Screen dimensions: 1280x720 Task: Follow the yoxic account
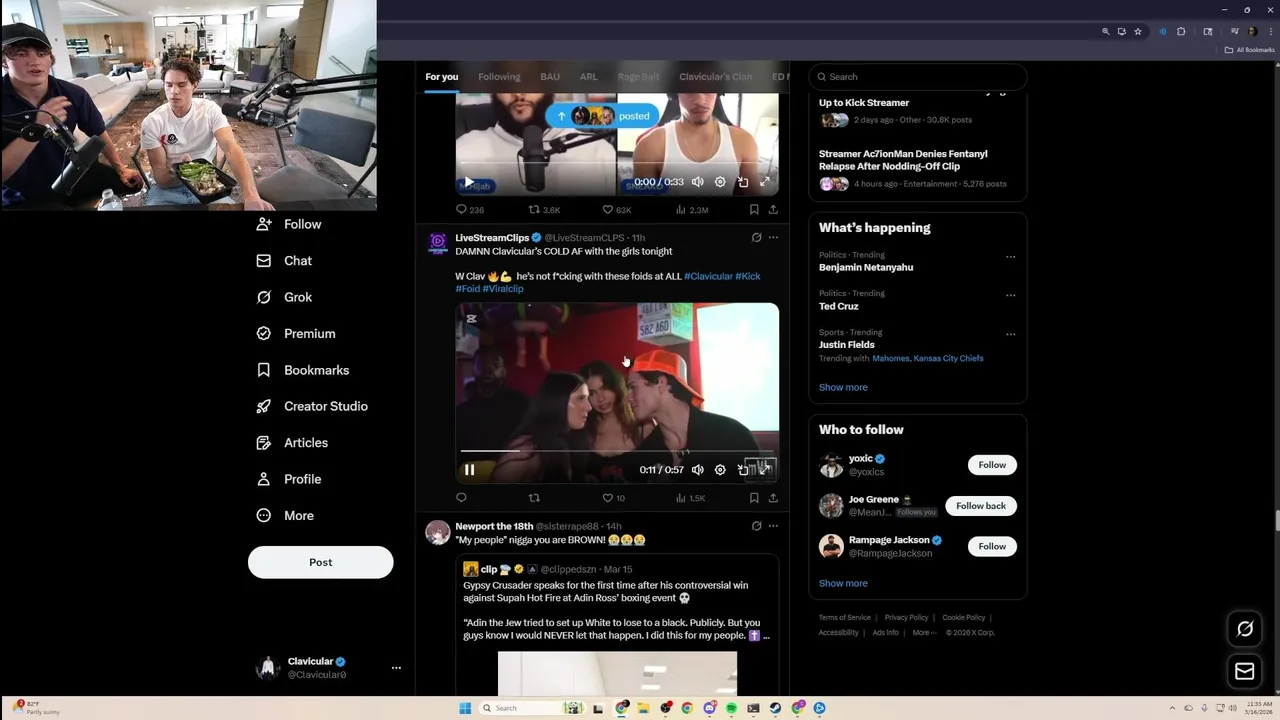click(992, 465)
